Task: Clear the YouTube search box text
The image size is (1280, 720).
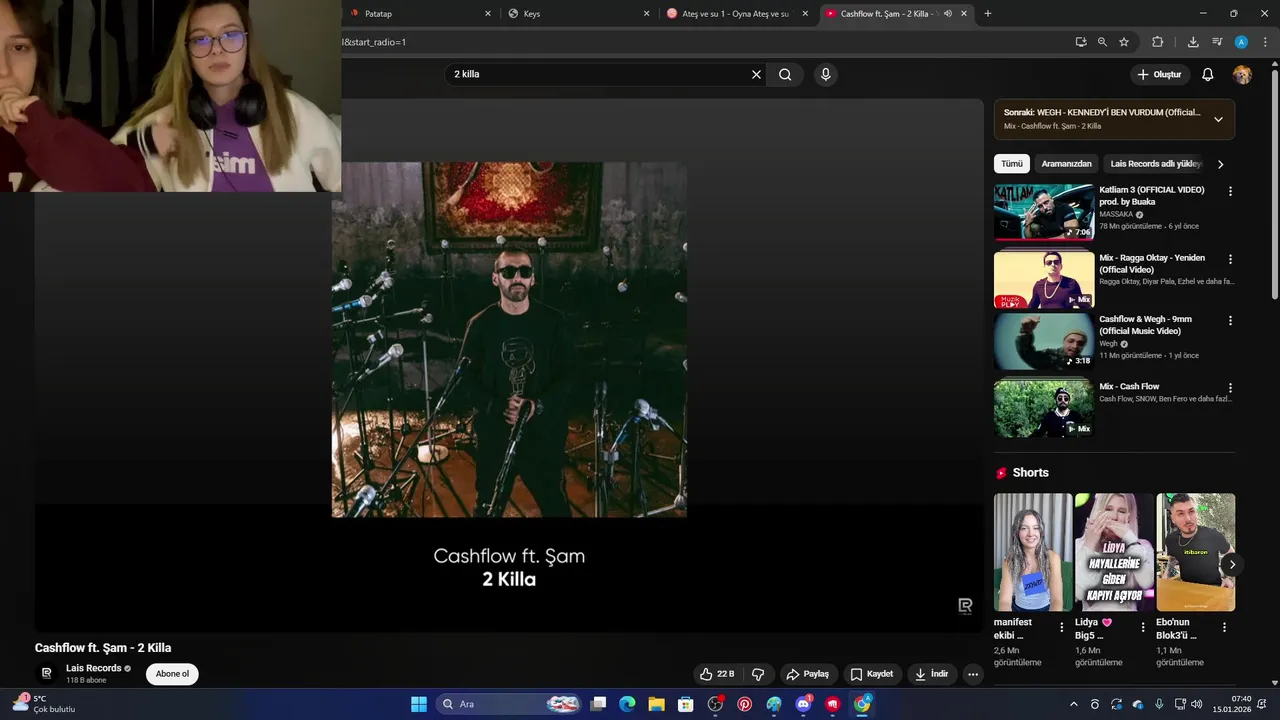Action: pyautogui.click(x=756, y=74)
